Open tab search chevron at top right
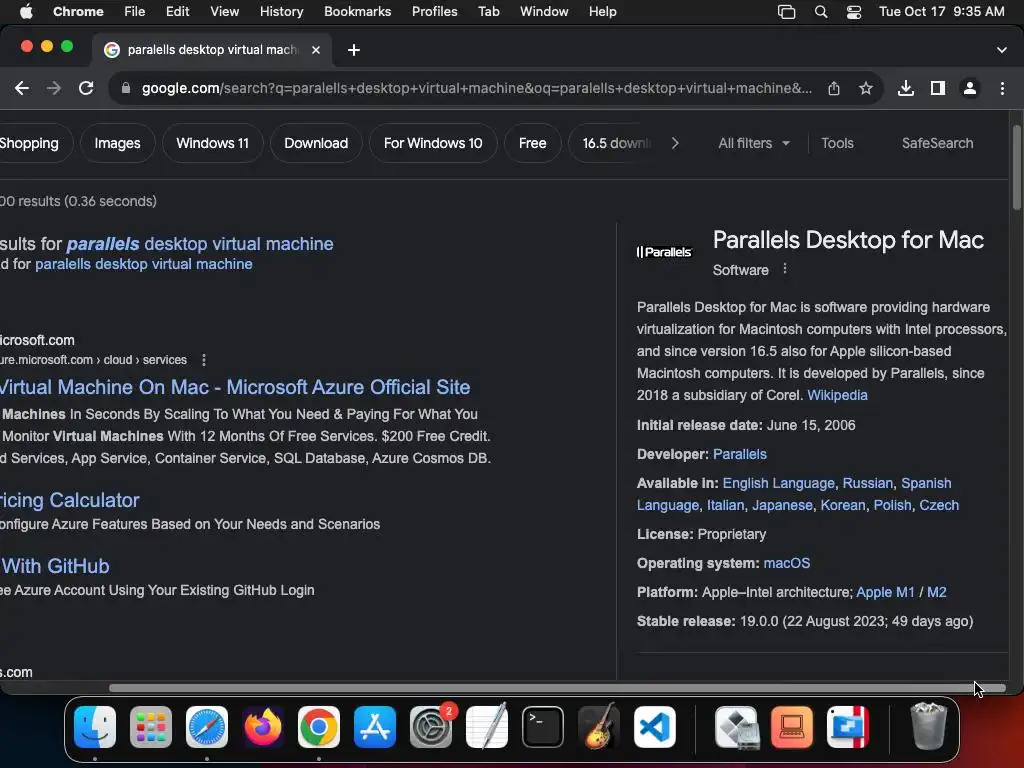Viewport: 1024px width, 768px height. click(x=1002, y=50)
